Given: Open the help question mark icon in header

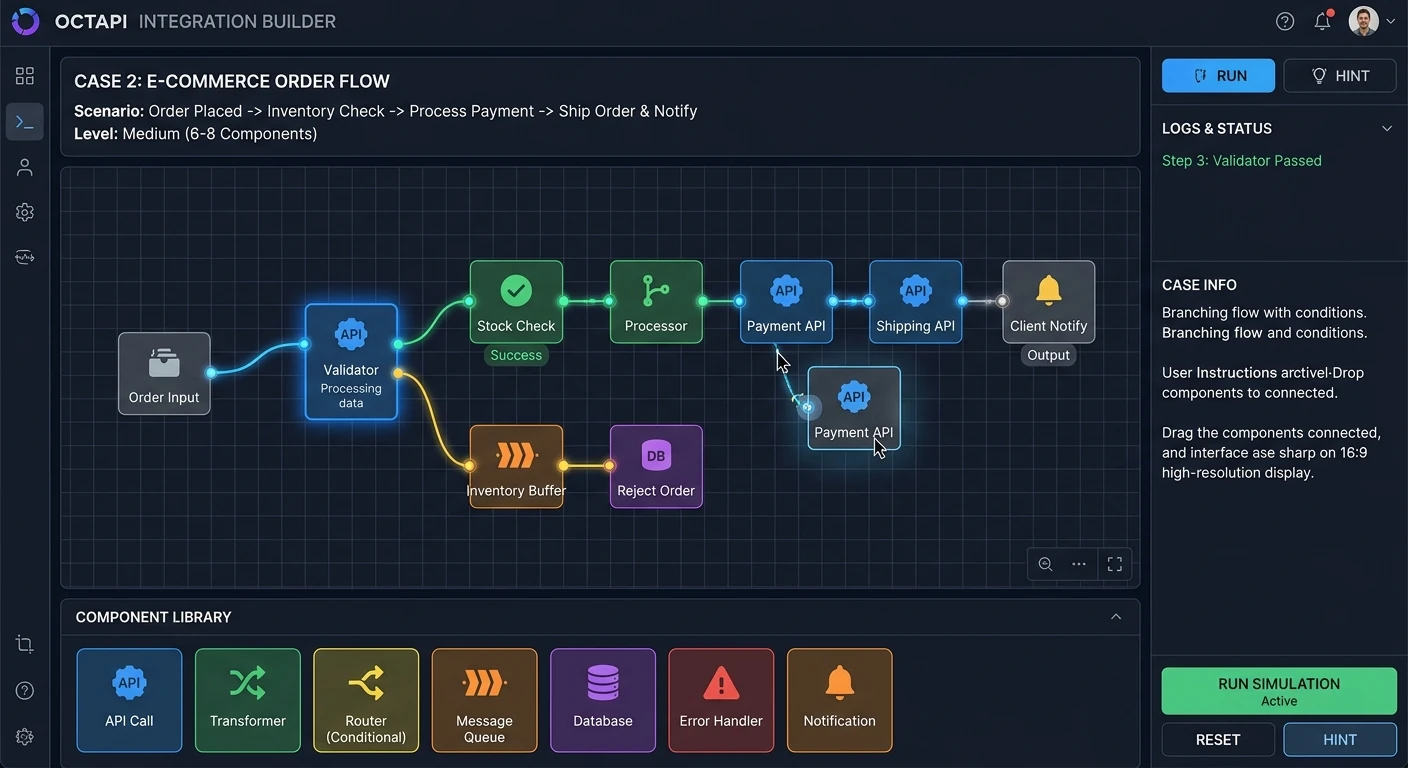Looking at the screenshot, I should (1285, 21).
